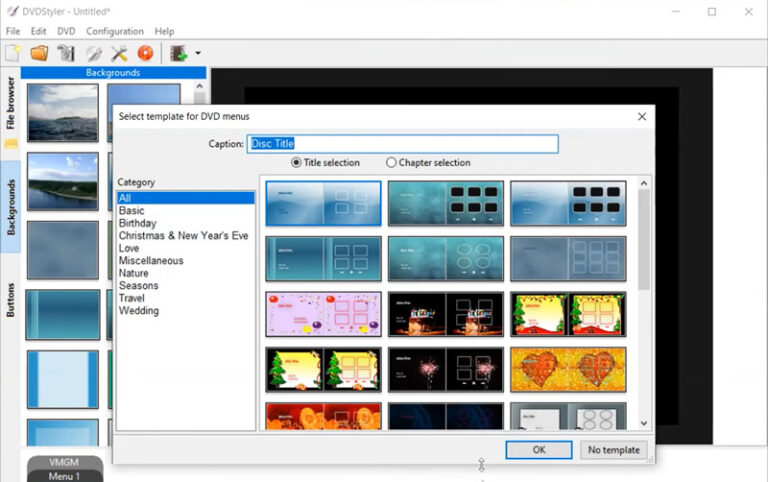Open the Configuration menu
Viewport: 768px width, 482px height.
coord(114,31)
